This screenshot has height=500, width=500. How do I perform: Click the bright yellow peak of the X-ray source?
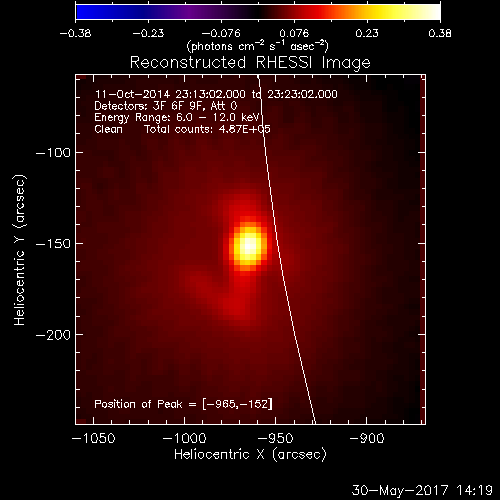pyautogui.click(x=249, y=246)
